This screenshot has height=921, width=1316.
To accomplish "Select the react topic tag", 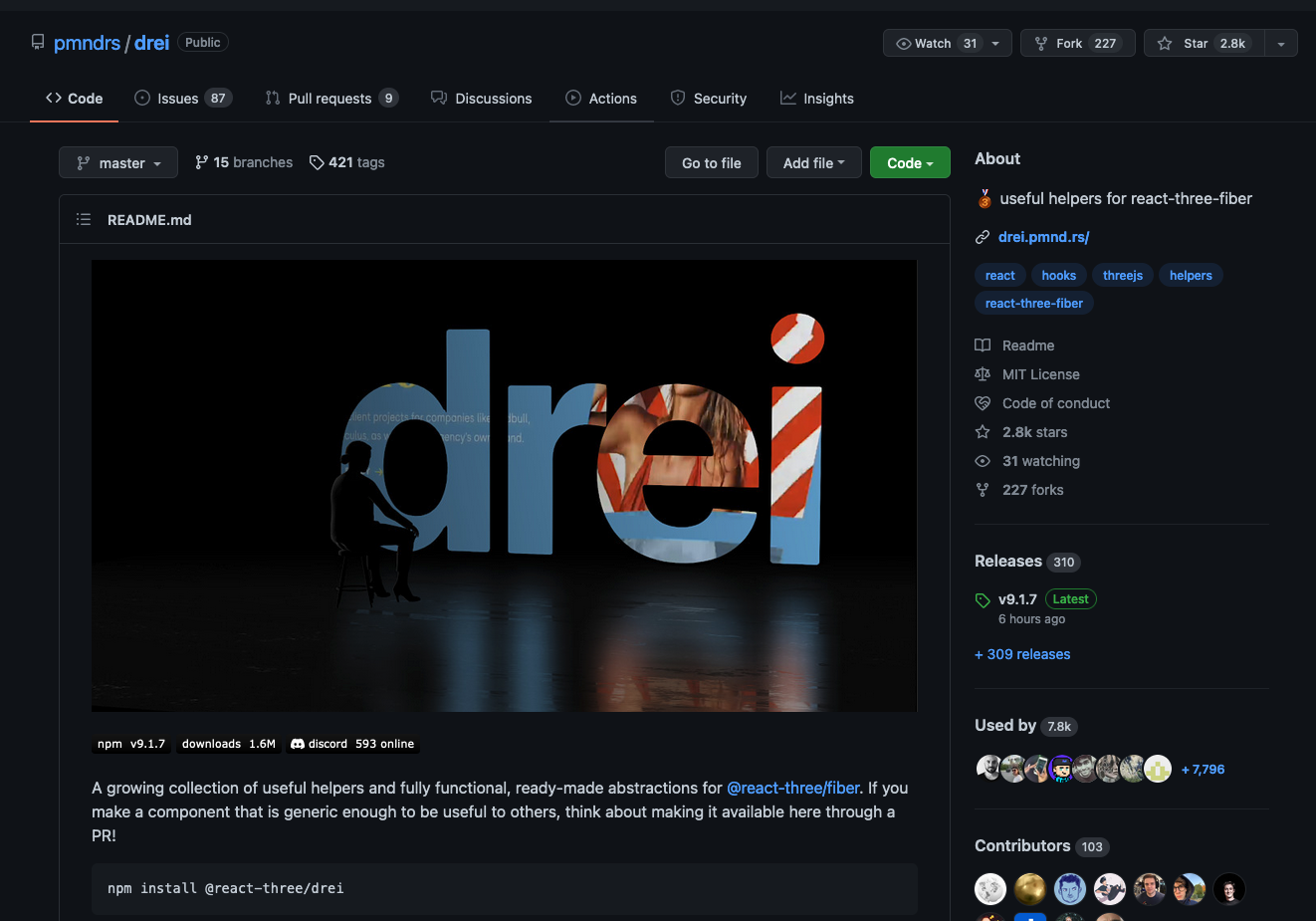I will tap(1000, 276).
